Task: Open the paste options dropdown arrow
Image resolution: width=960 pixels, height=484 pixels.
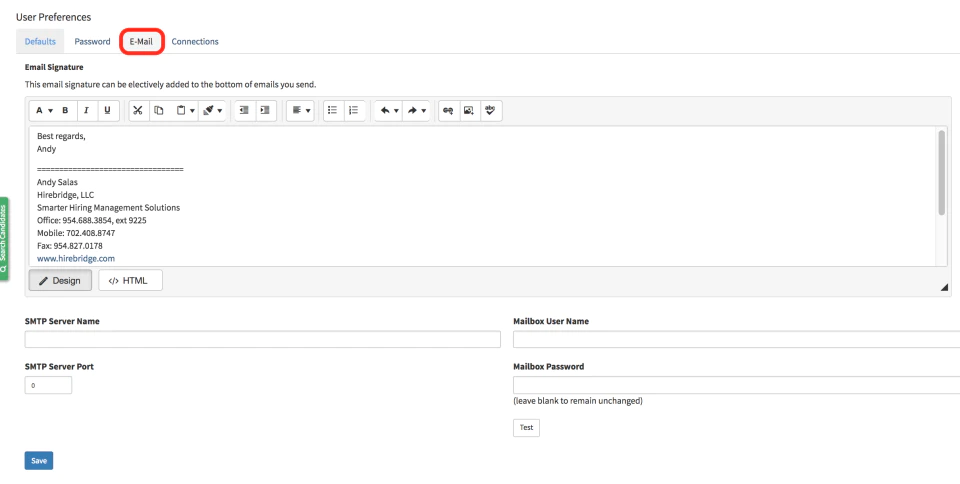Action: 192,111
